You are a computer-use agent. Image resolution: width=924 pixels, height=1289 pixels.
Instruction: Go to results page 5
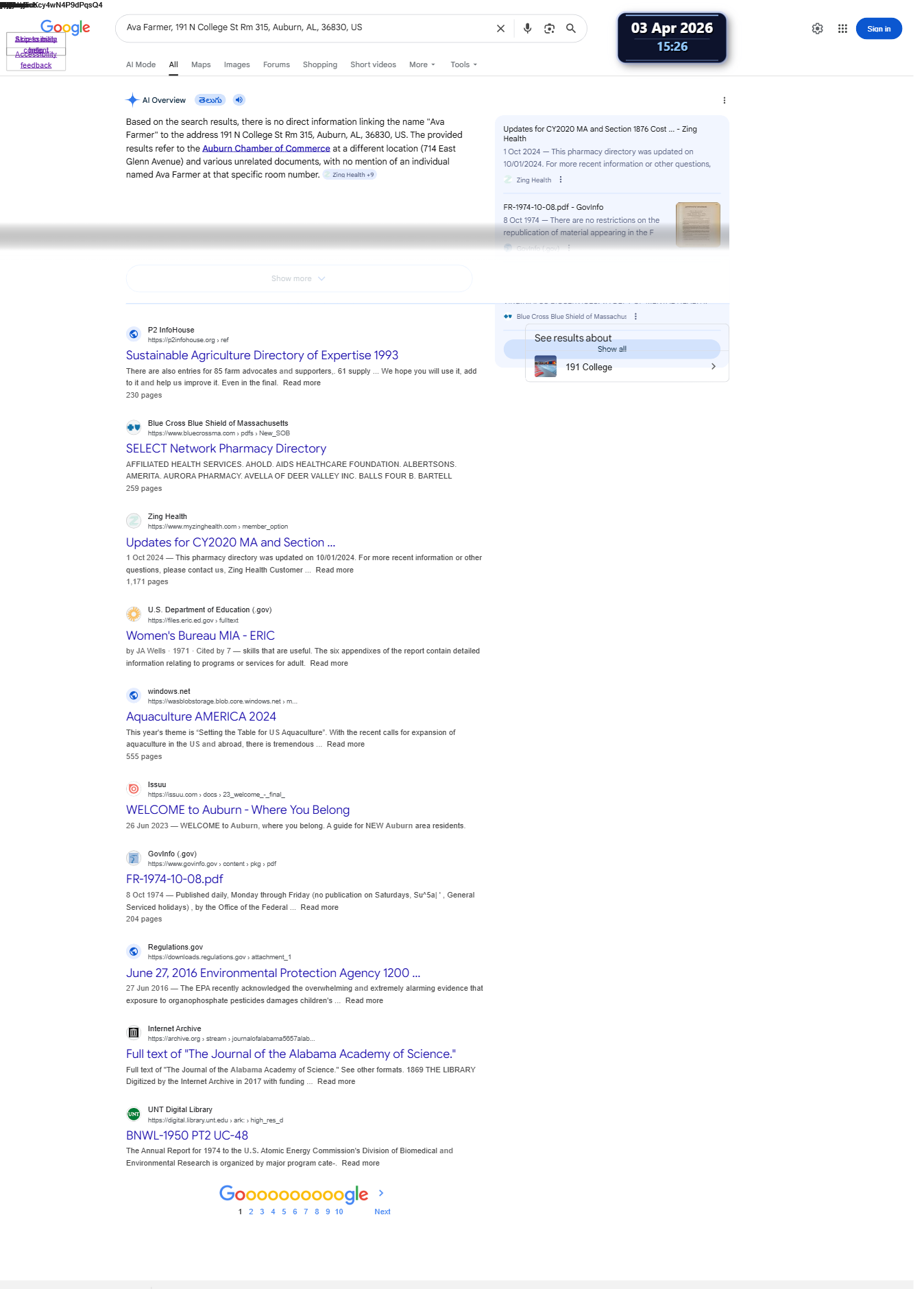click(284, 1212)
